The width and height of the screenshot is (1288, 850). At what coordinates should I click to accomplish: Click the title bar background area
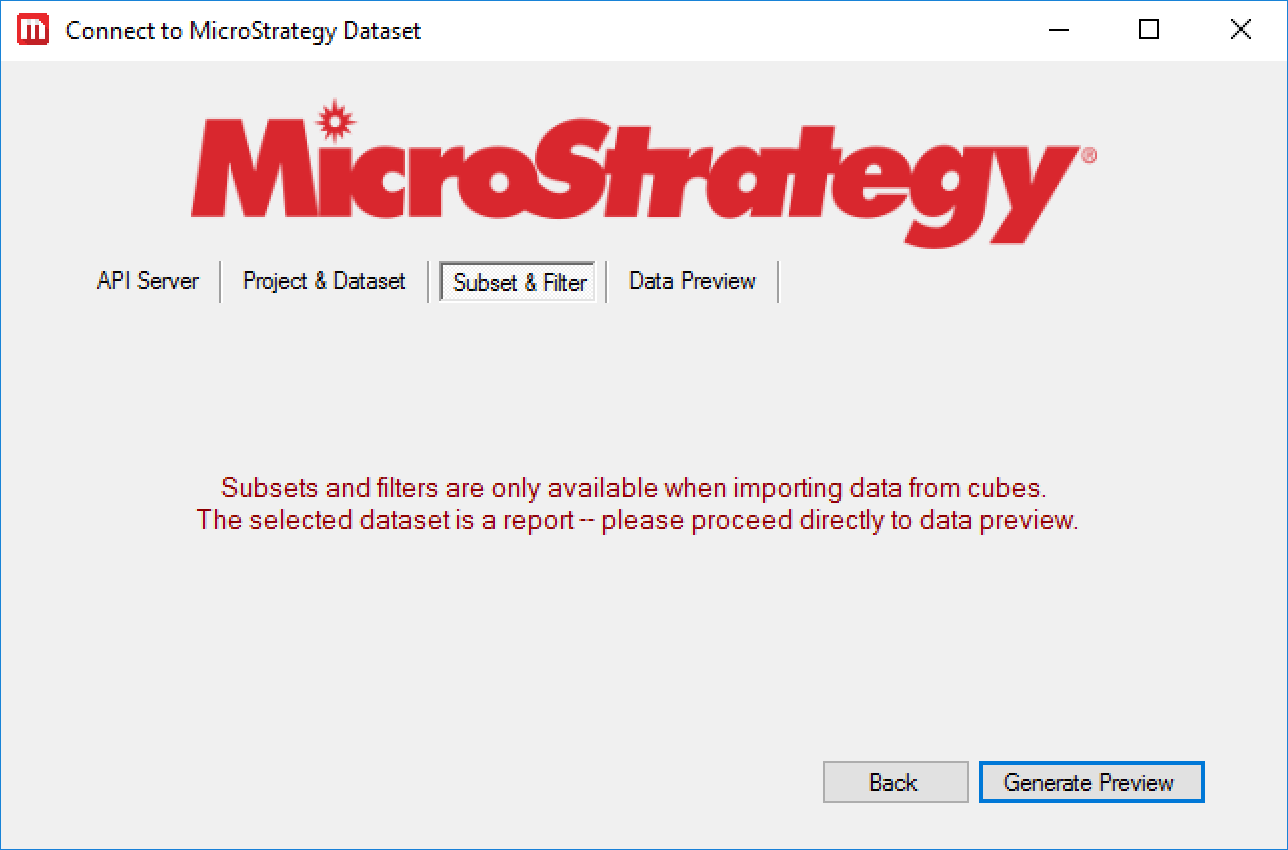coord(700,30)
